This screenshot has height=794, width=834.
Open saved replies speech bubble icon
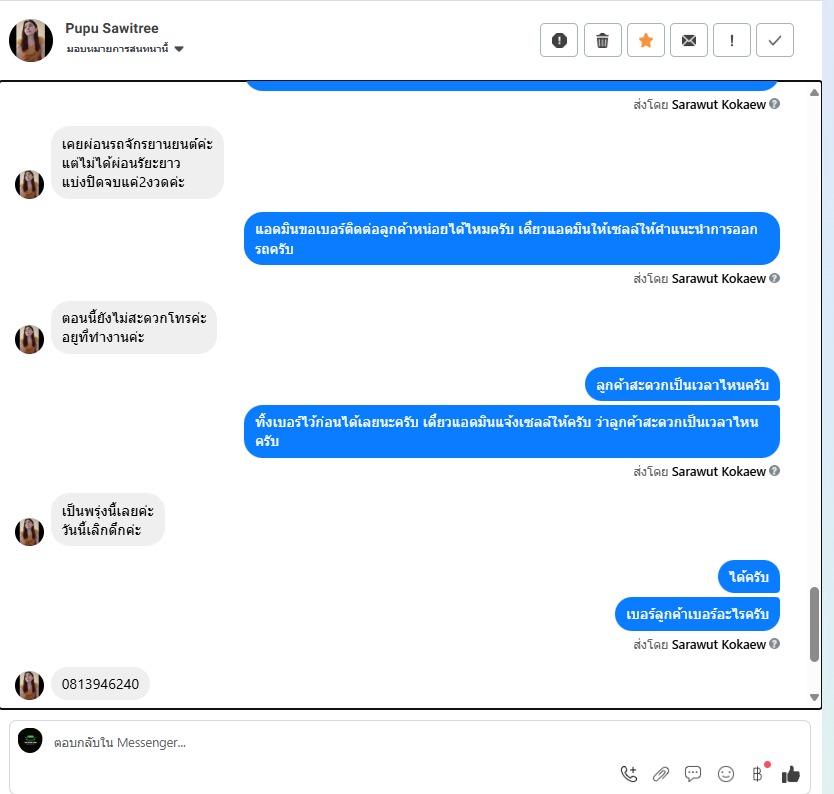click(693, 774)
